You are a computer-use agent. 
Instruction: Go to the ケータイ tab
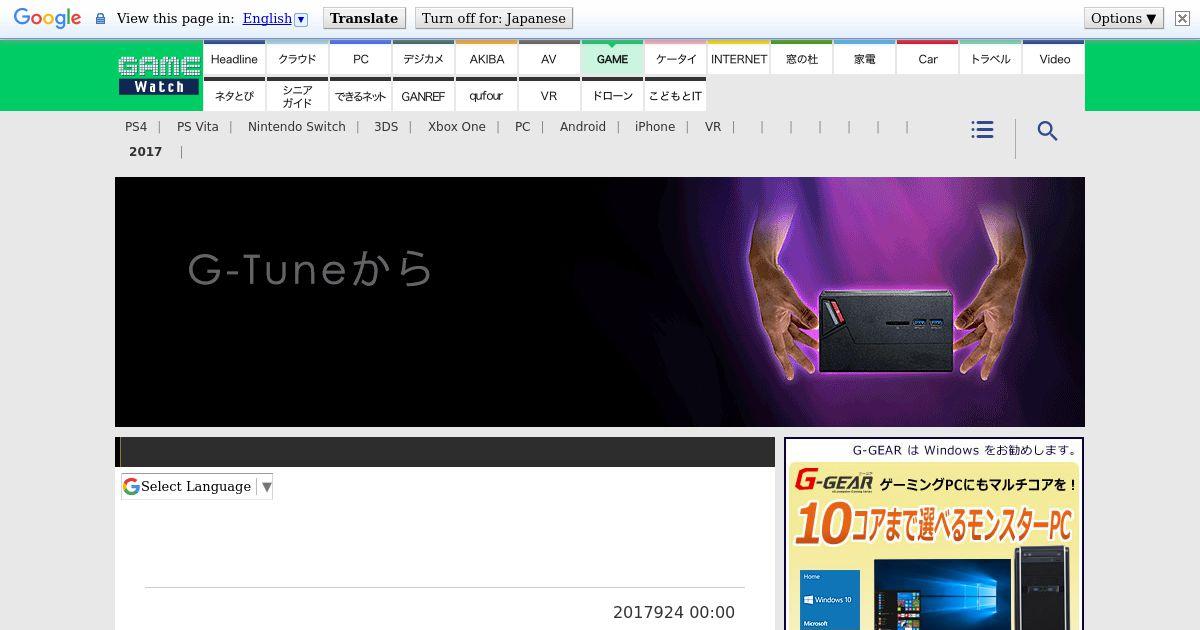coord(675,58)
